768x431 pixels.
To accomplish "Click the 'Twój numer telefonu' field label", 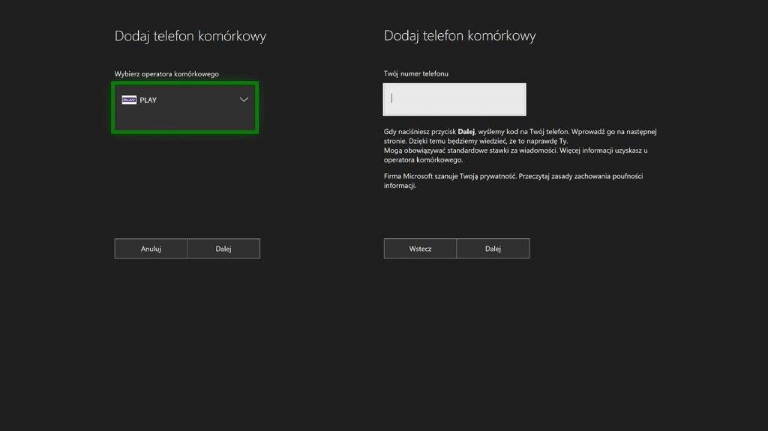I will pyautogui.click(x=416, y=74).
